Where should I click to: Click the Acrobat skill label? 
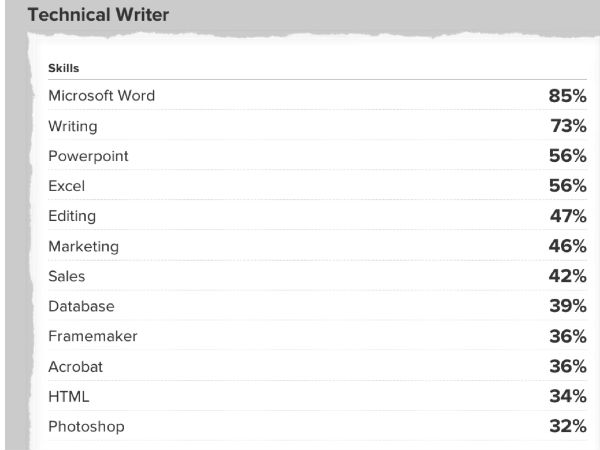(x=75, y=366)
